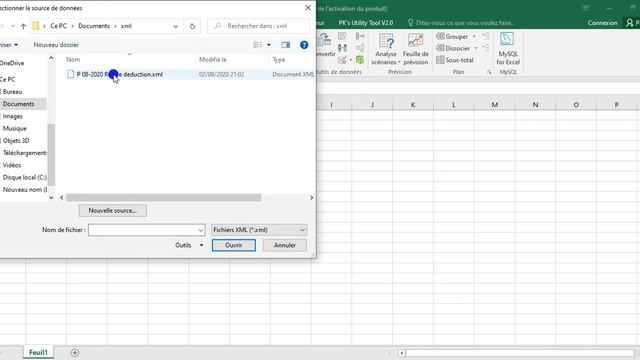Launch the MySQL for Excel add-in
Viewport: 640px width, 360px height.
tap(508, 49)
